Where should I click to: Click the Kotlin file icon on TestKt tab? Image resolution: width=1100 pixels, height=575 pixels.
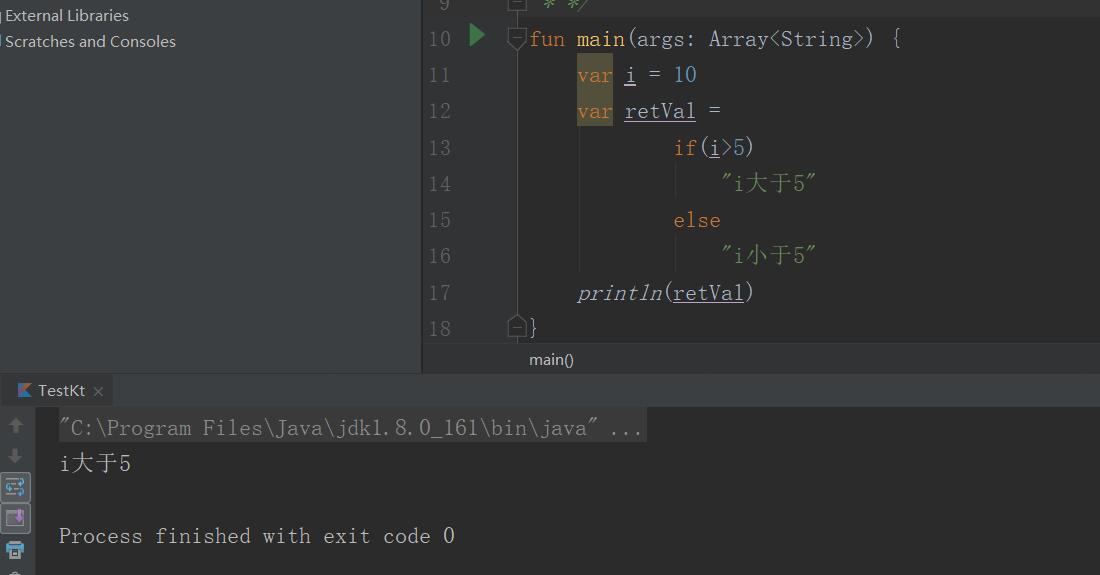point(25,391)
